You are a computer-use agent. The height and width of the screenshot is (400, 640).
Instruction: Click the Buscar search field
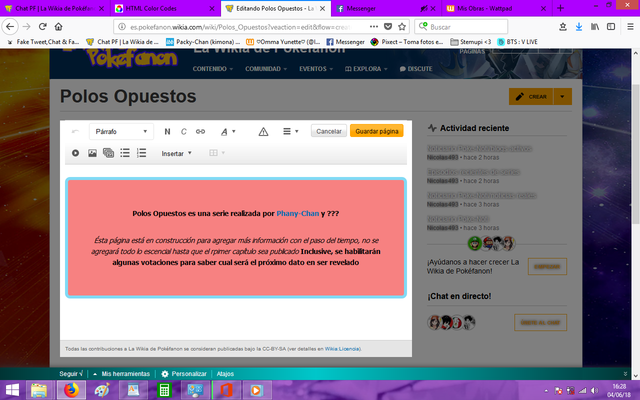(461, 27)
